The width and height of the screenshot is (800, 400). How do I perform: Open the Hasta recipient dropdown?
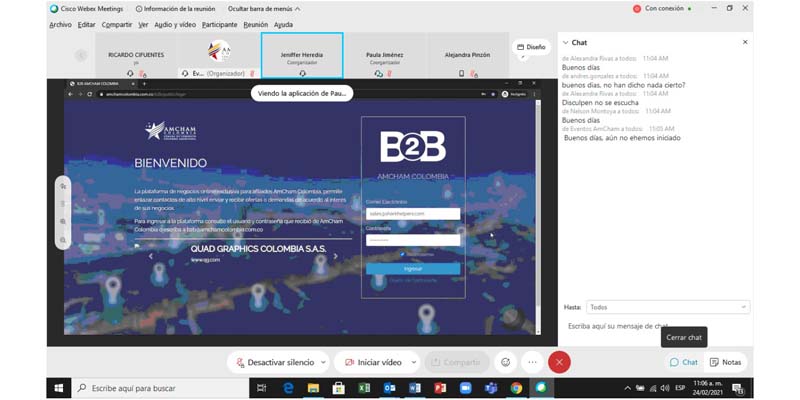click(x=668, y=307)
